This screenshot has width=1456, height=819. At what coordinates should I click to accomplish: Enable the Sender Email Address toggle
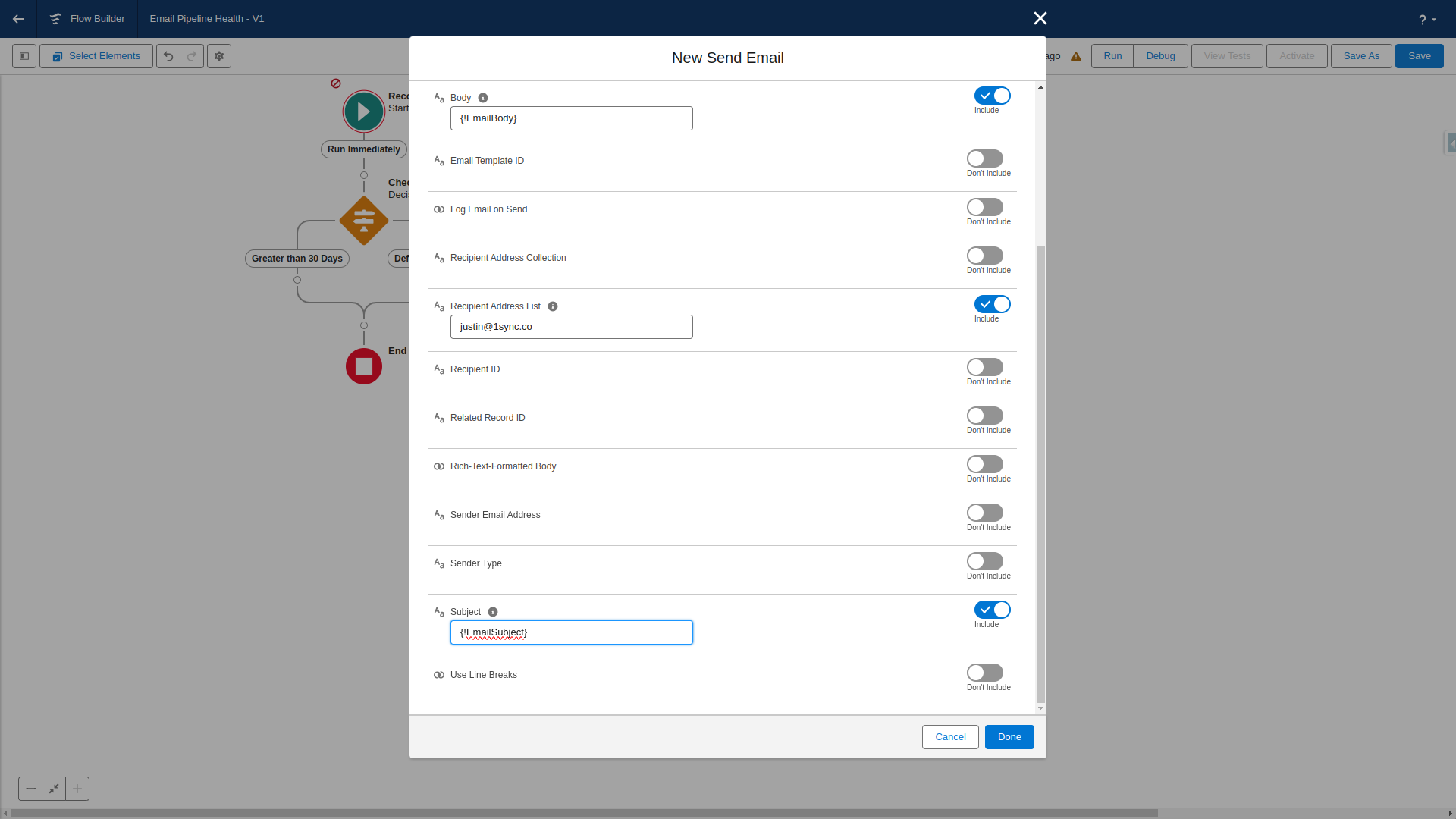984,512
